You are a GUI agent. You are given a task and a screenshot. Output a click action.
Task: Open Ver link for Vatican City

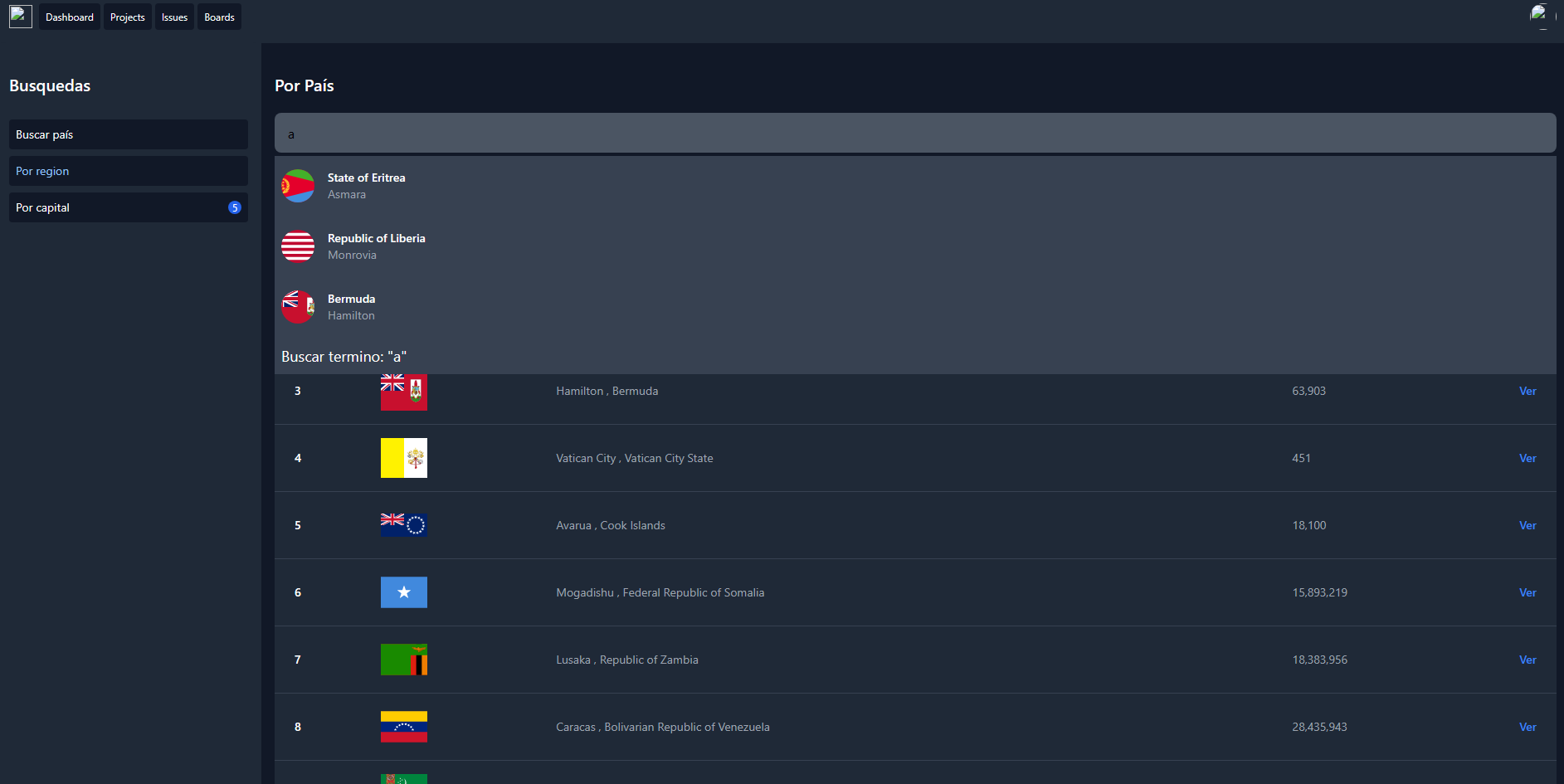1527,458
